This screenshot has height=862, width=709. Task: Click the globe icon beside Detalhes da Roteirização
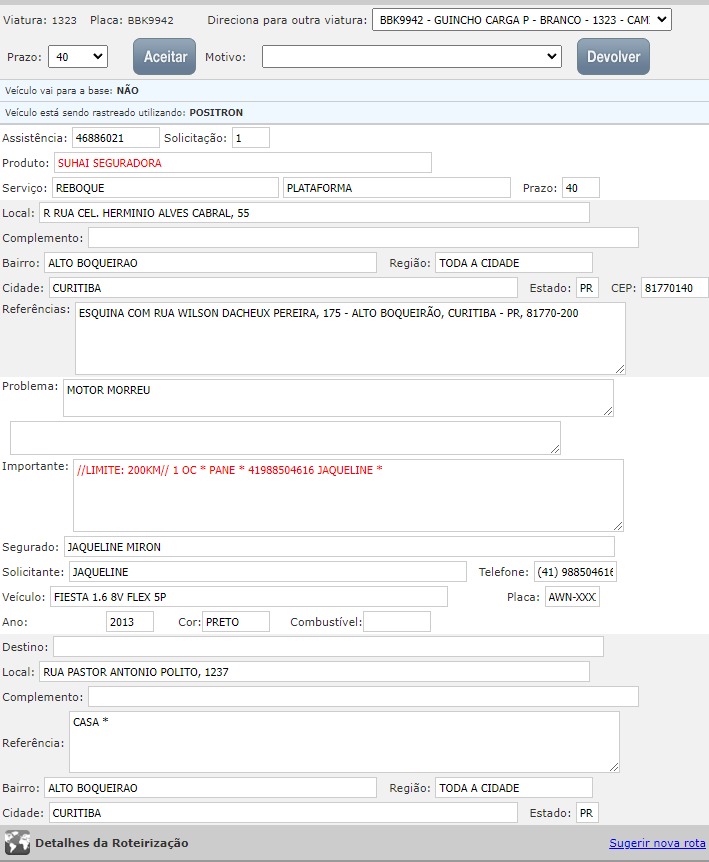pos(17,842)
